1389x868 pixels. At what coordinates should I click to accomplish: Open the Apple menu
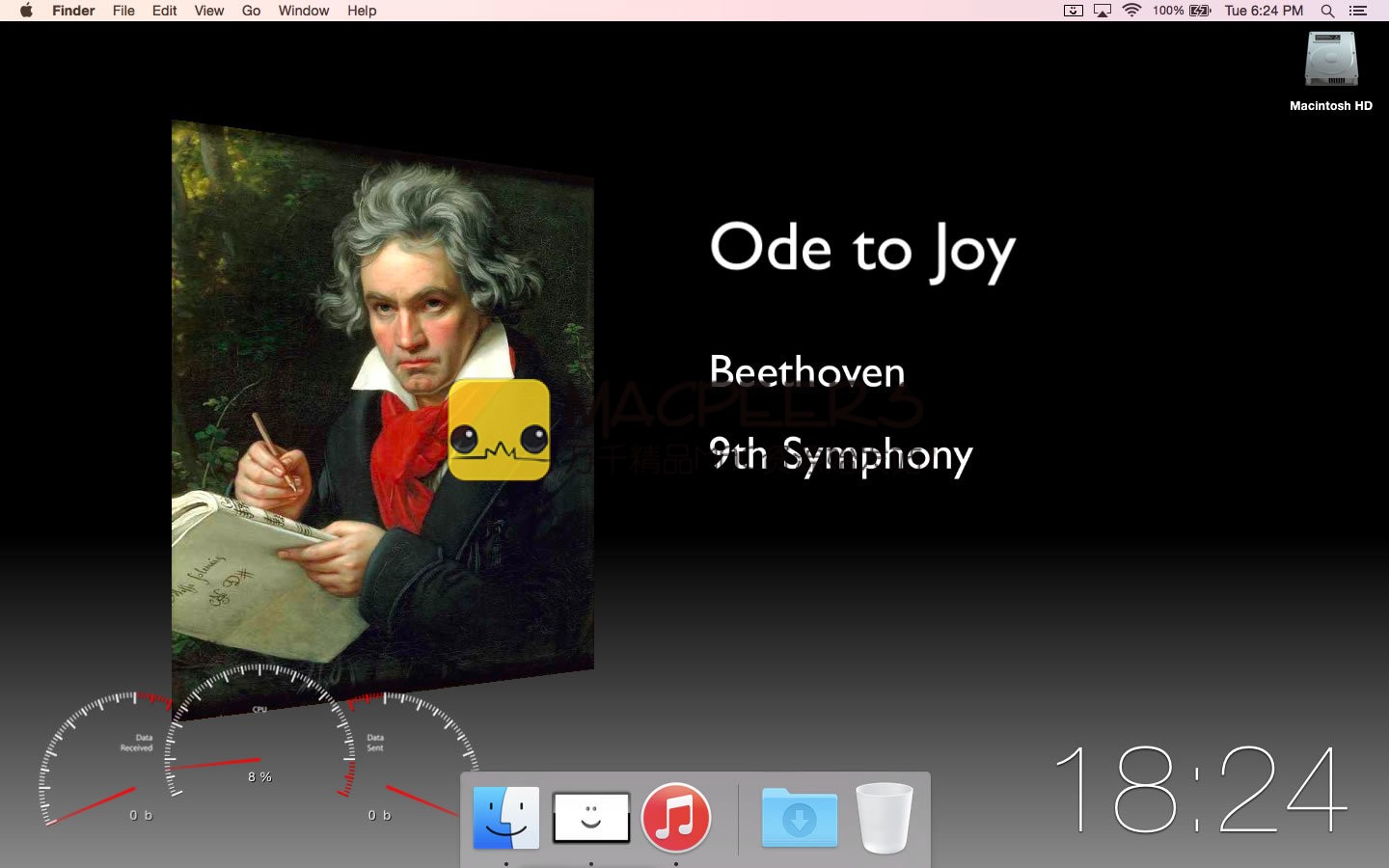[26, 11]
